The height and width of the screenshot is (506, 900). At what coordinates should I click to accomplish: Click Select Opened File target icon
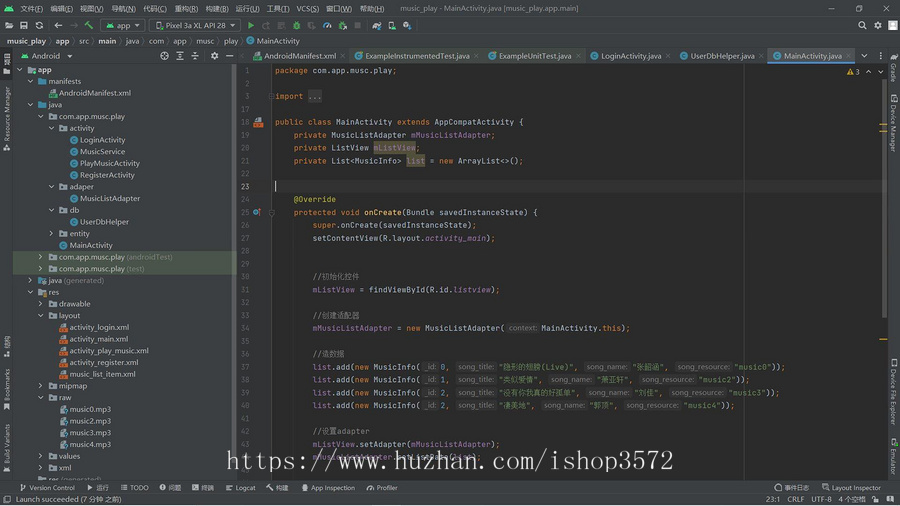[164, 56]
